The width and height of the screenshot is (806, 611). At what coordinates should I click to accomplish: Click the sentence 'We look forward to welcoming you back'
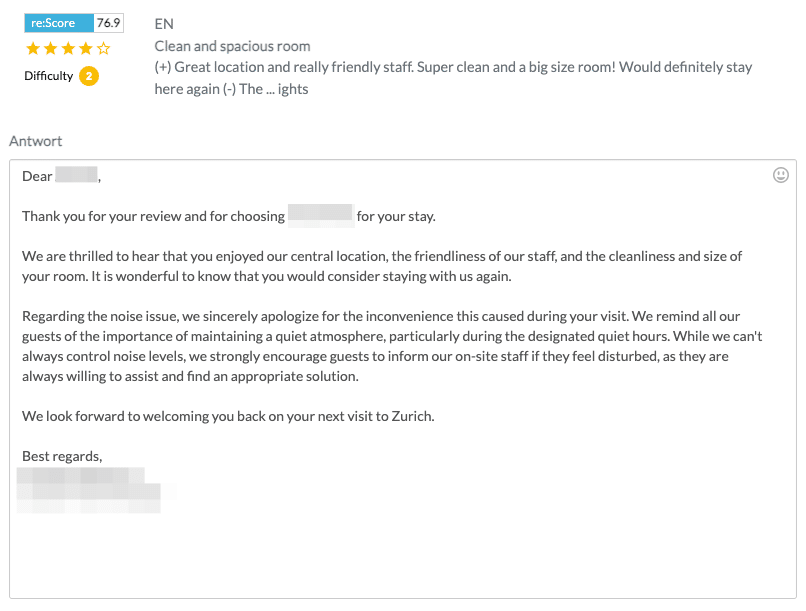228,416
